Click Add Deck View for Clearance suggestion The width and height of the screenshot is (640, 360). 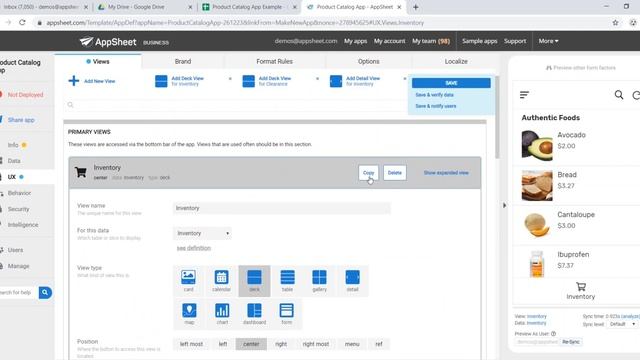click(267, 81)
